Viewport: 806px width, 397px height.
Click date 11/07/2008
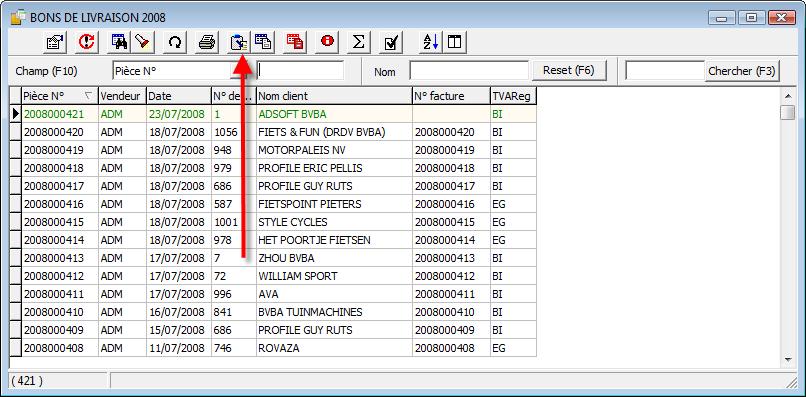(177, 348)
